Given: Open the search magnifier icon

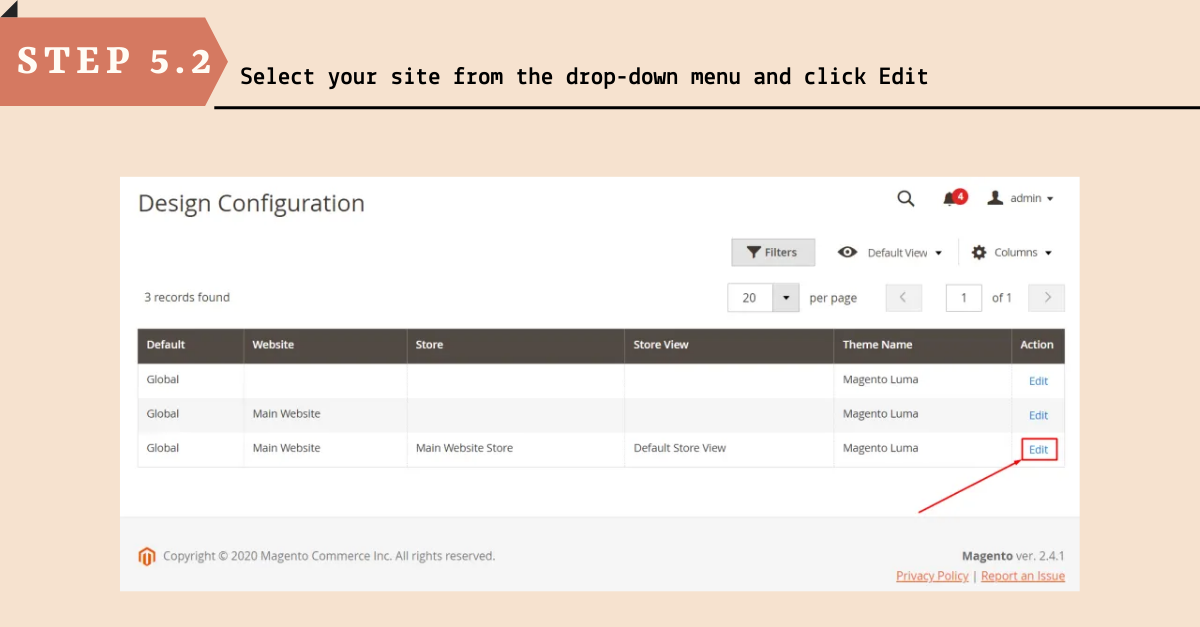Looking at the screenshot, I should pyautogui.click(x=905, y=198).
